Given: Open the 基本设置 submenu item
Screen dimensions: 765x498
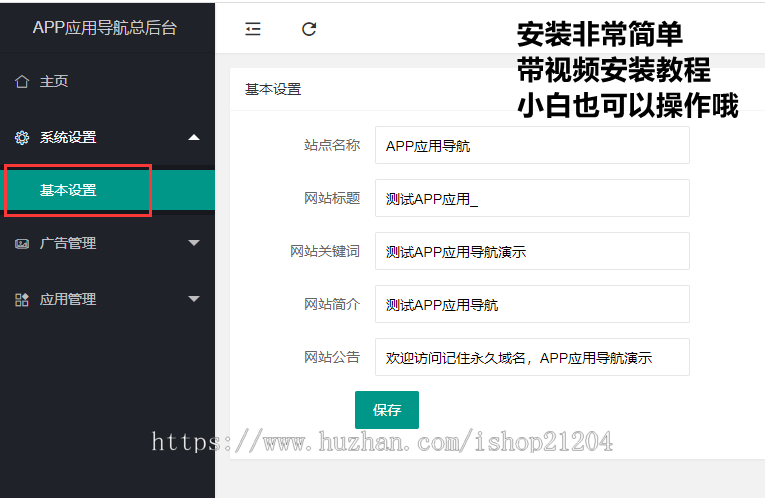Looking at the screenshot, I should pyautogui.click(x=107, y=190).
